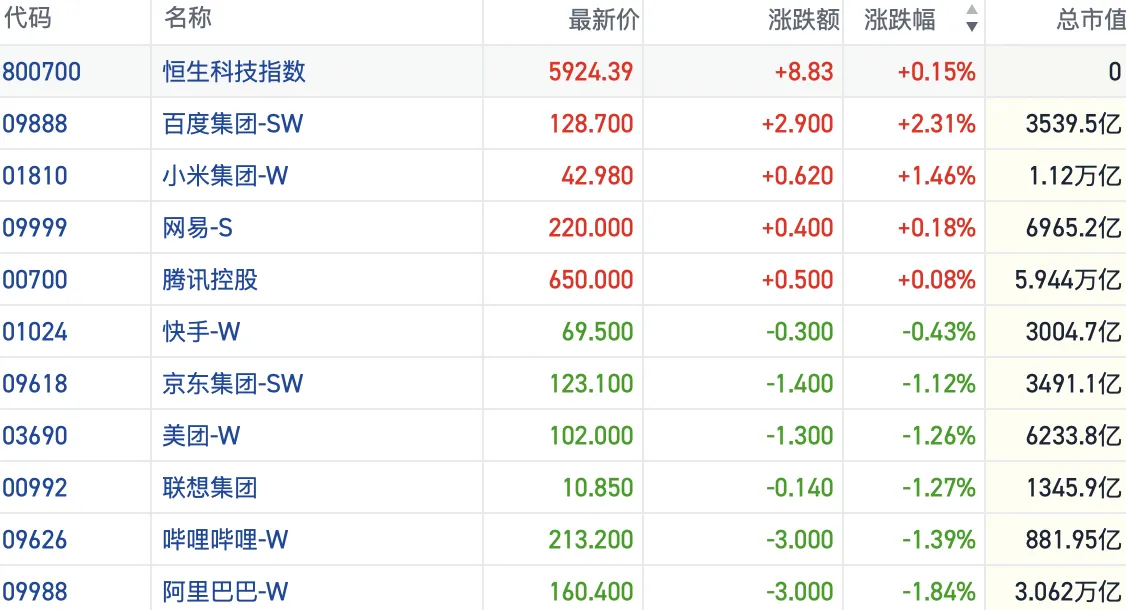Click the change value +8.83

[x=804, y=72]
